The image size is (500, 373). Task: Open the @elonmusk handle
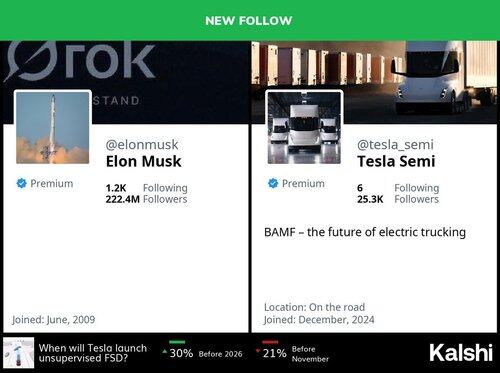[x=142, y=145]
